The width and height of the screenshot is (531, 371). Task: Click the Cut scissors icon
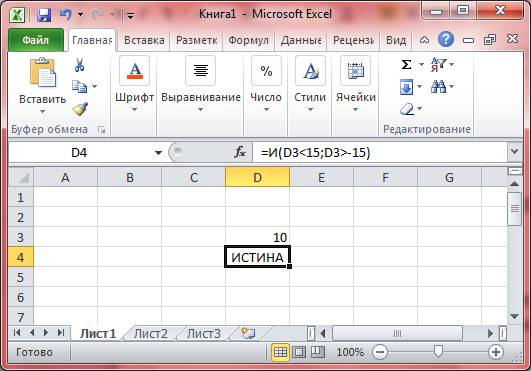pos(79,65)
